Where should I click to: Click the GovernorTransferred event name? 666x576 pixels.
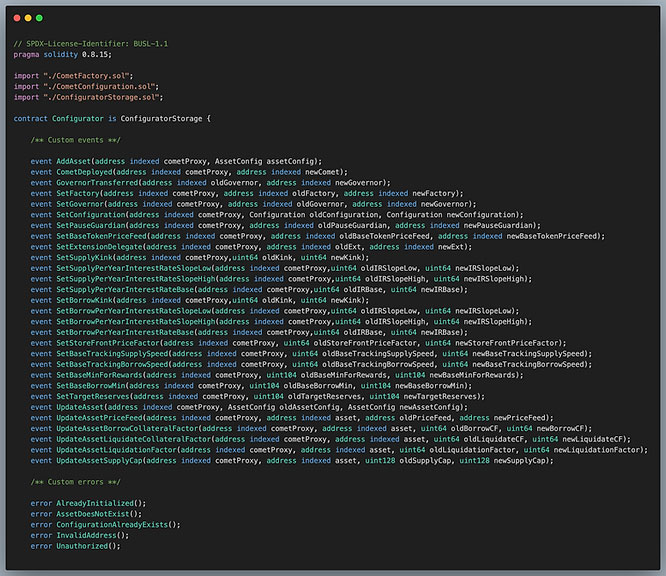(x=97, y=183)
